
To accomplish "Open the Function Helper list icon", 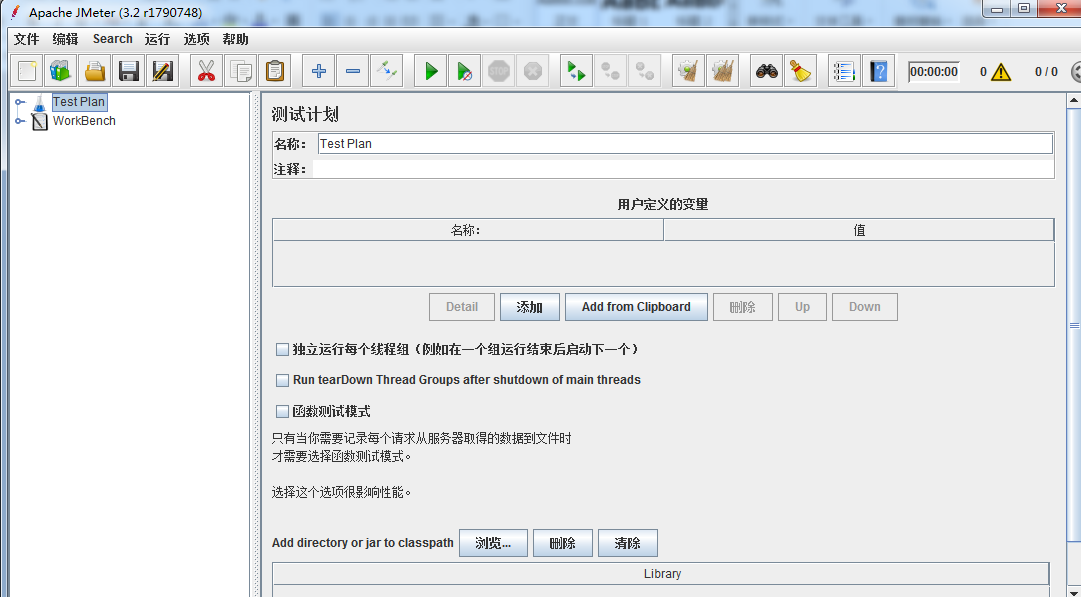I will coord(845,71).
